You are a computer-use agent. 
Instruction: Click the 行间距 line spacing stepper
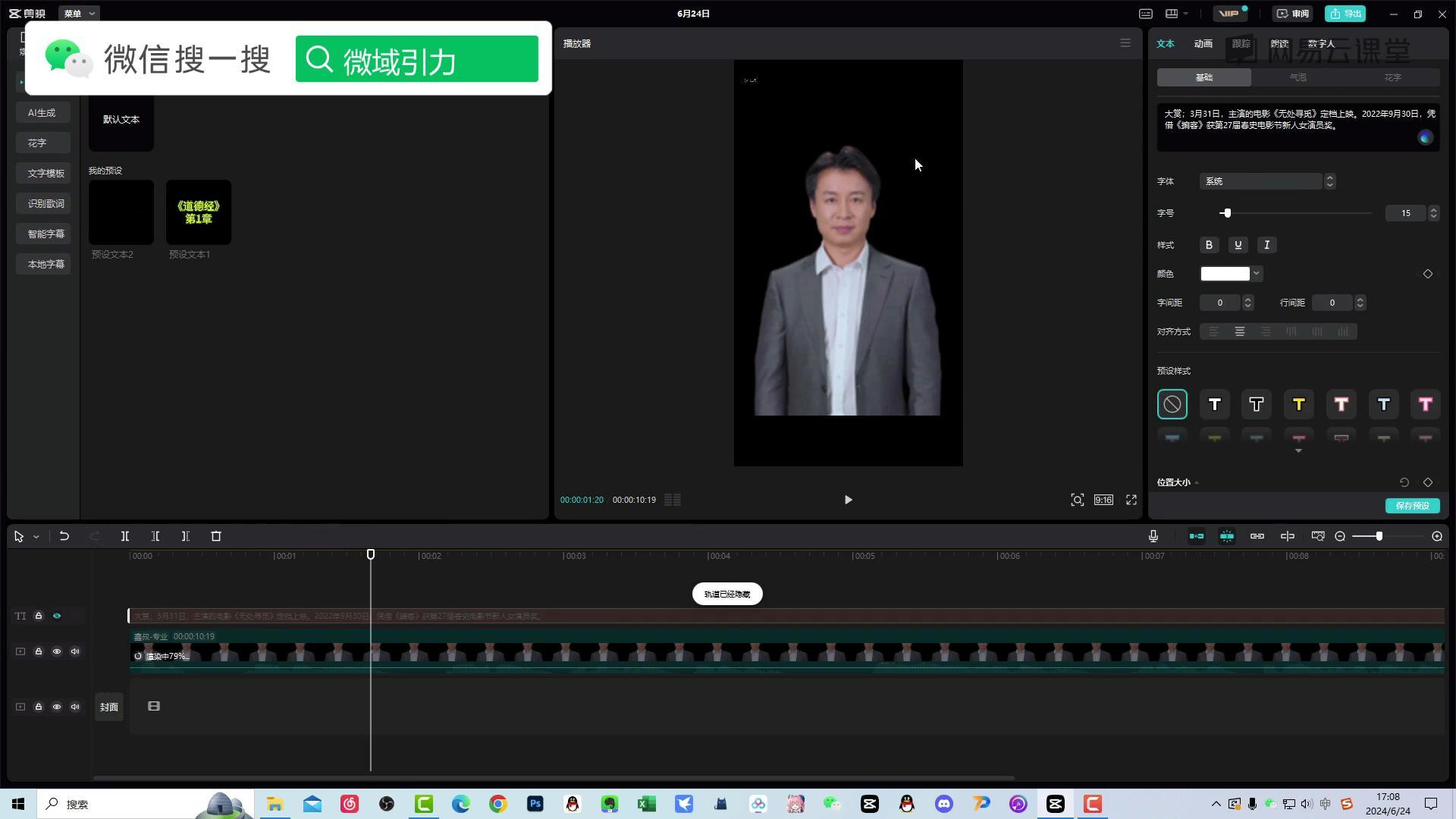[1360, 303]
